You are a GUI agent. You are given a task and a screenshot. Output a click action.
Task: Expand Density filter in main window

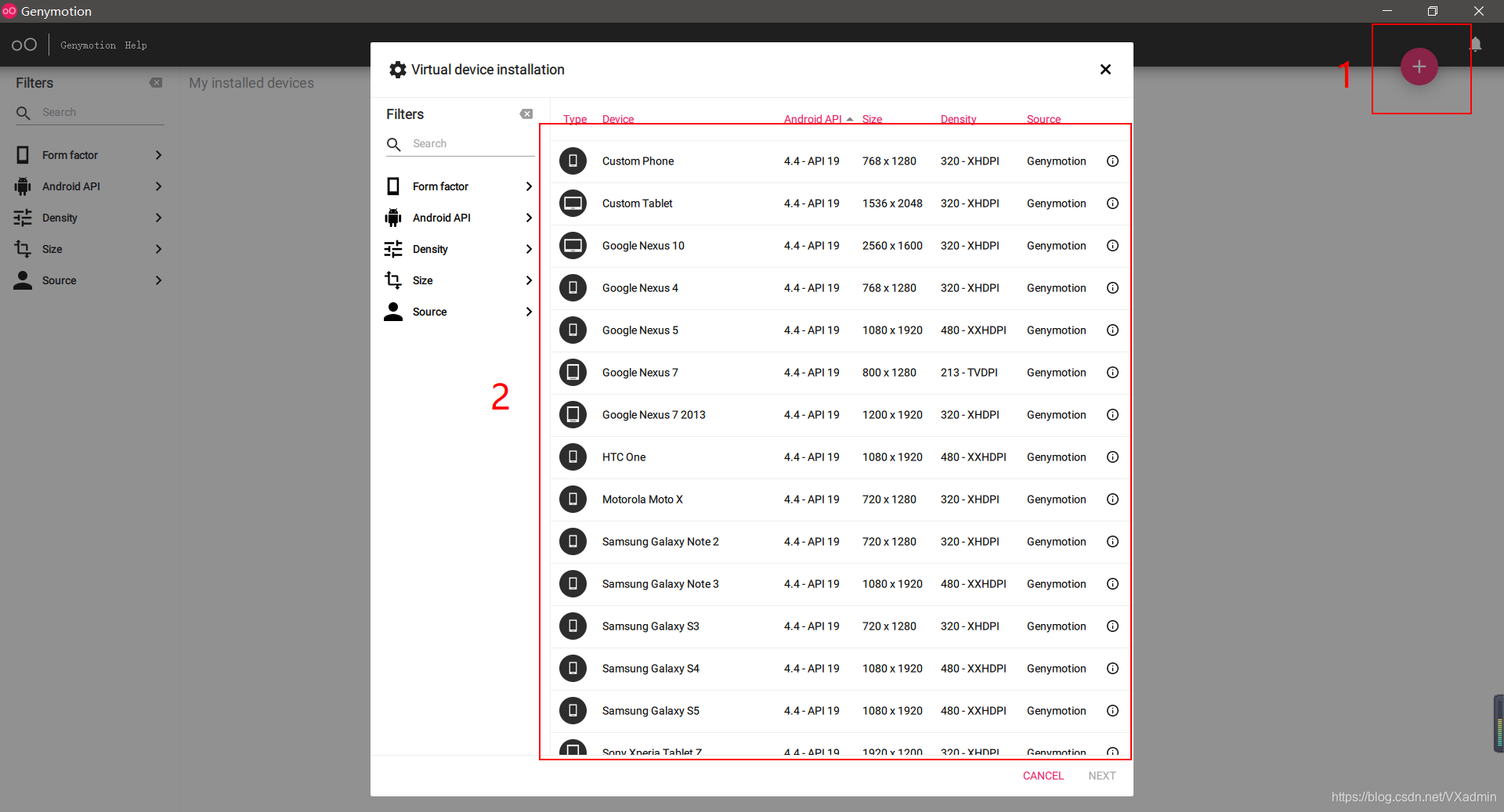(x=89, y=218)
